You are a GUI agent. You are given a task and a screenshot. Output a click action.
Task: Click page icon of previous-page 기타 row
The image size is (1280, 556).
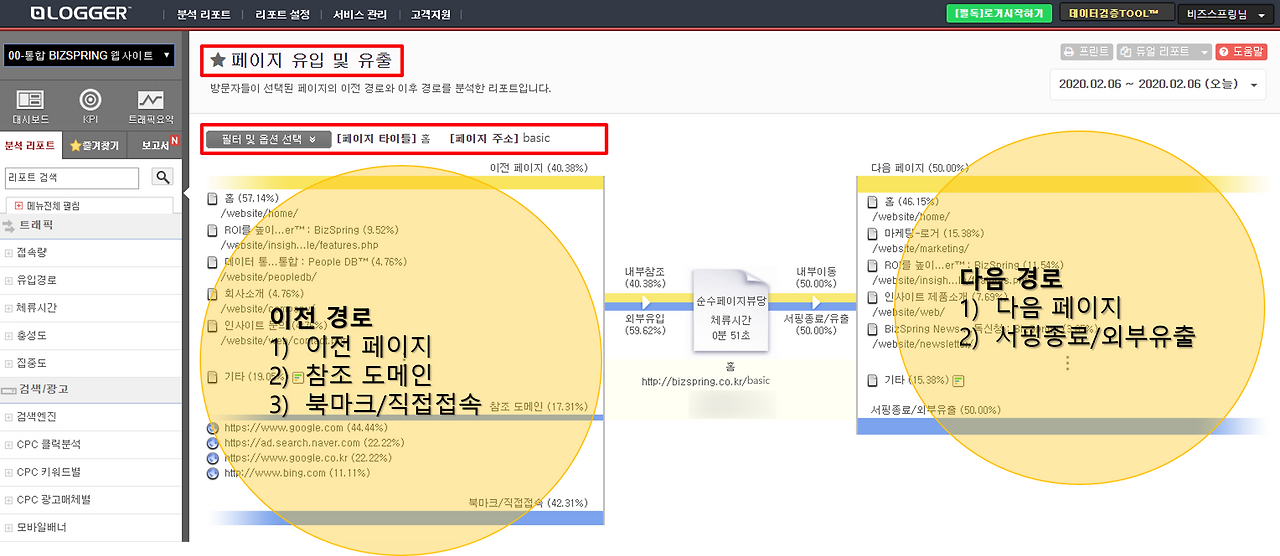(212, 377)
